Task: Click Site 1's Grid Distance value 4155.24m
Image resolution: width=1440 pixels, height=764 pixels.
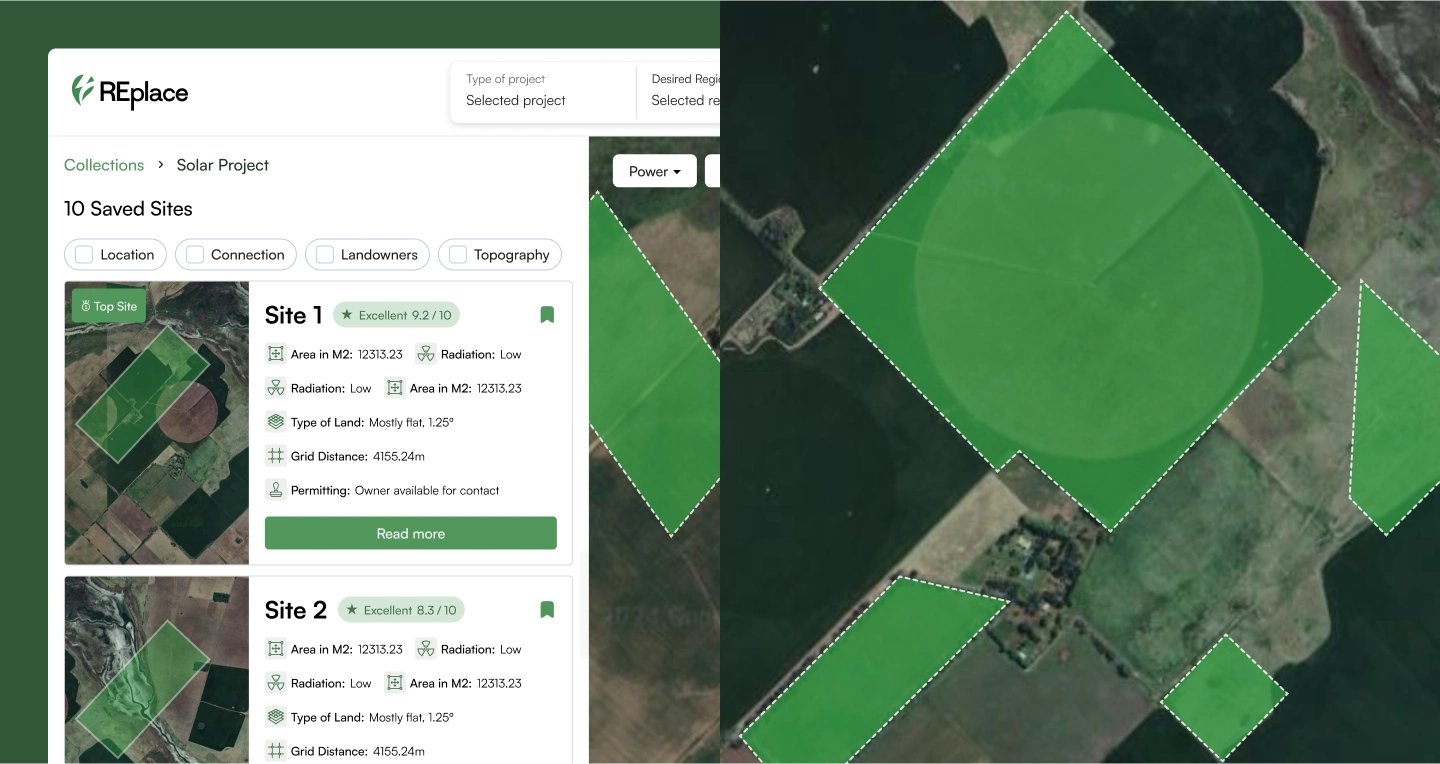Action: (399, 456)
